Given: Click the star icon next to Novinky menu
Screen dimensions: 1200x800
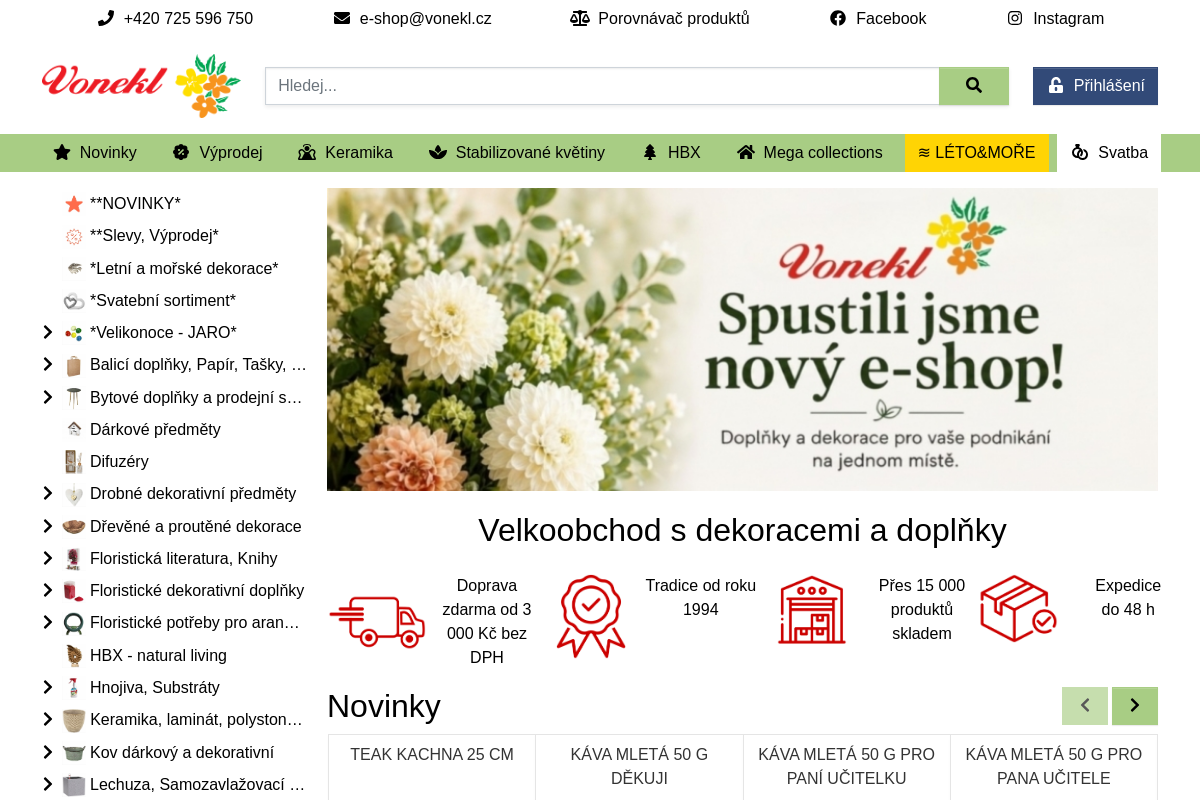Looking at the screenshot, I should click(62, 152).
